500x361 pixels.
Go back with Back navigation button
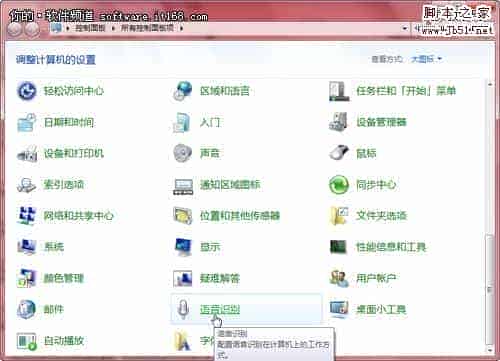(x=15, y=30)
